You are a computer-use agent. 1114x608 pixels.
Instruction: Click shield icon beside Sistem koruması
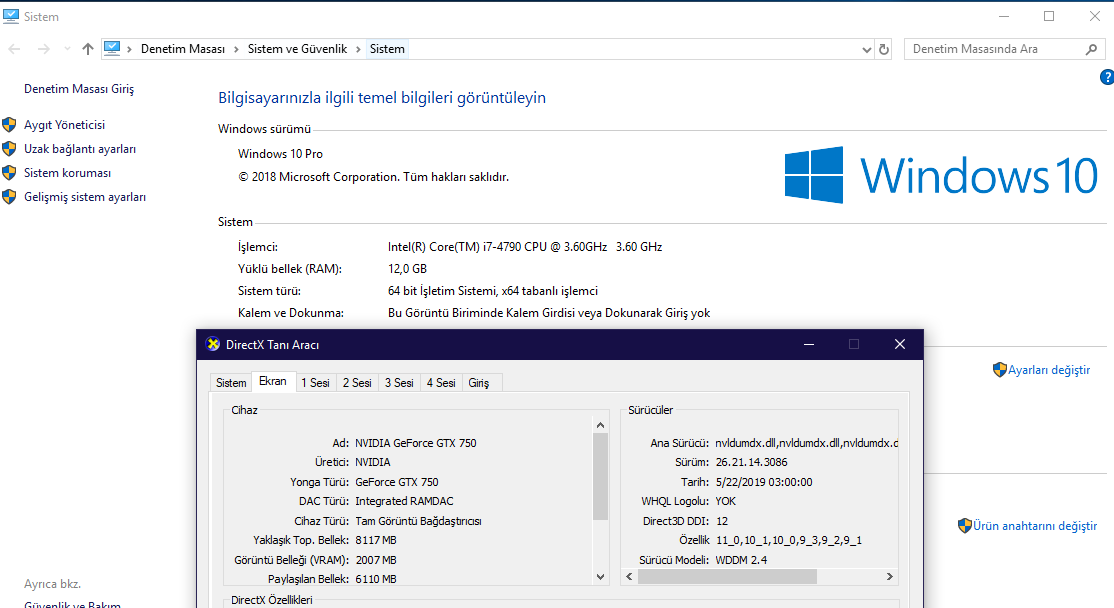click(x=9, y=173)
